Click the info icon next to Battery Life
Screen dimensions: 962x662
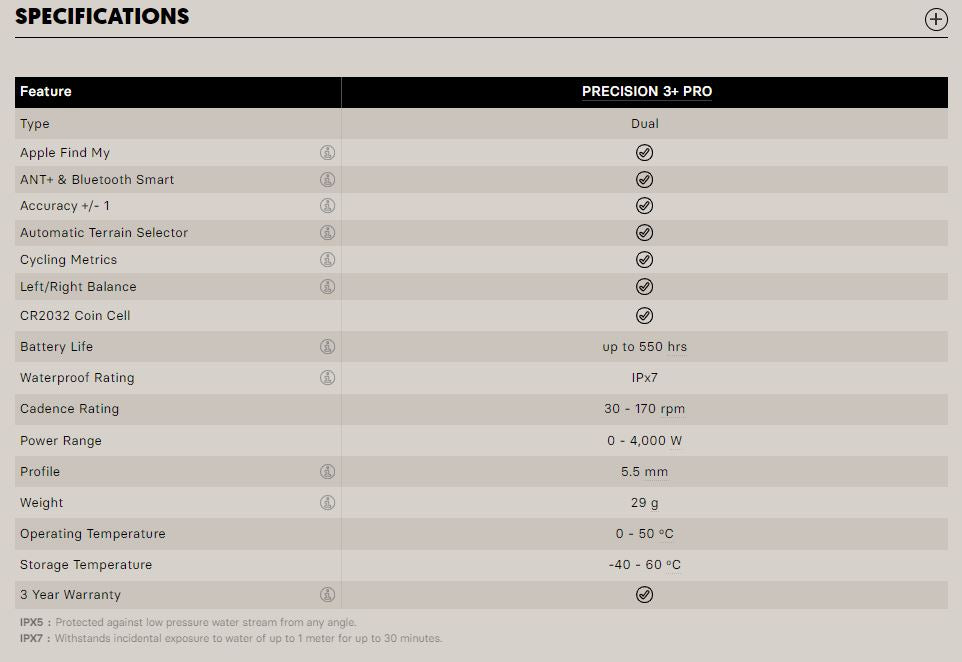point(328,347)
